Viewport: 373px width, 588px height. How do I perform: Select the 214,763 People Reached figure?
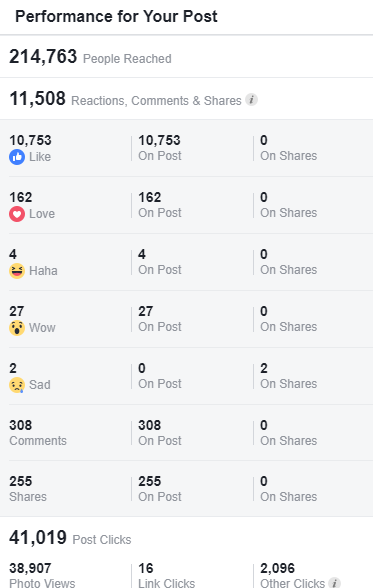(x=90, y=57)
